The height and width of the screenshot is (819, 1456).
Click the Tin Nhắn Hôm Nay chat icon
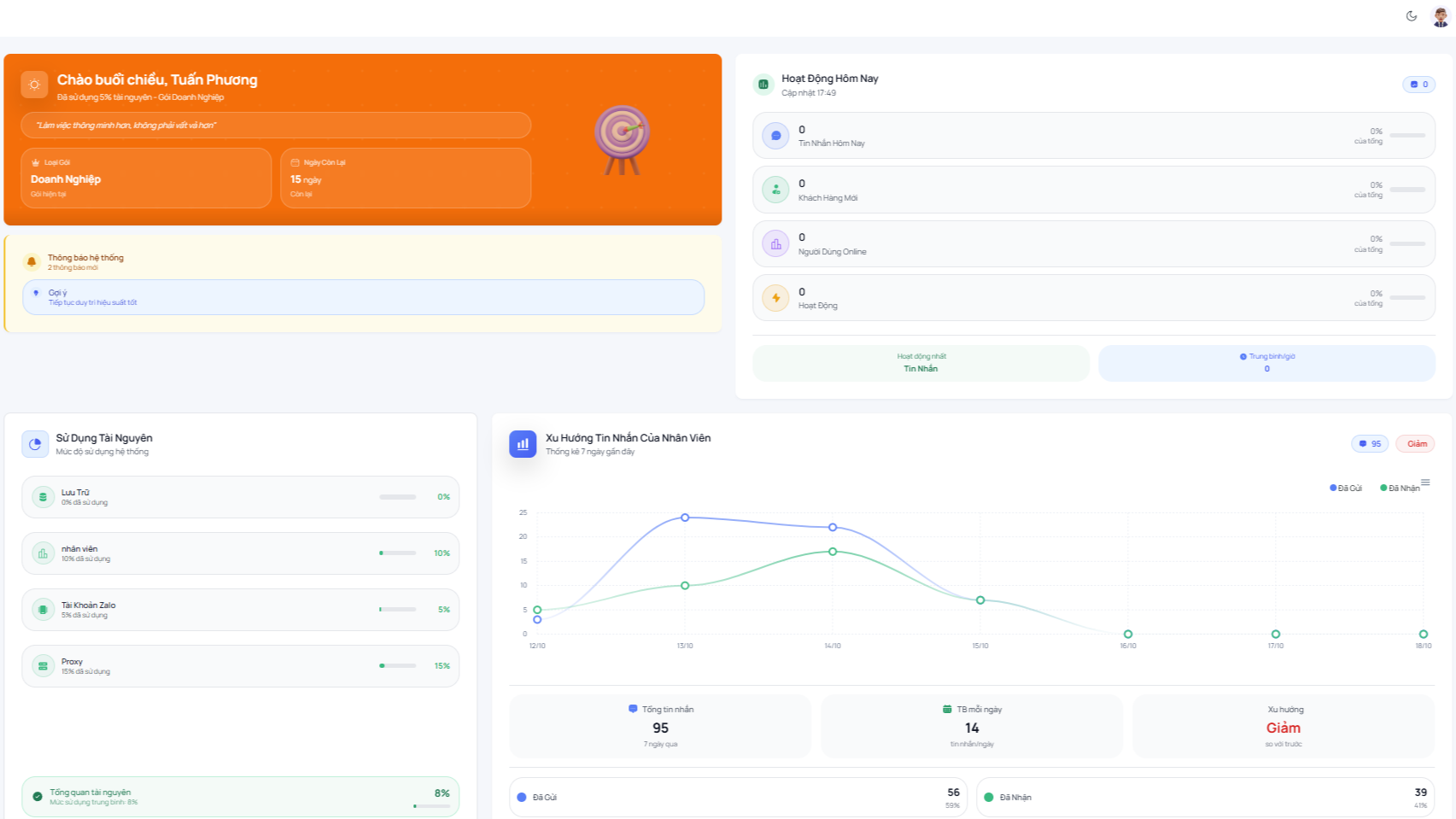pos(775,136)
